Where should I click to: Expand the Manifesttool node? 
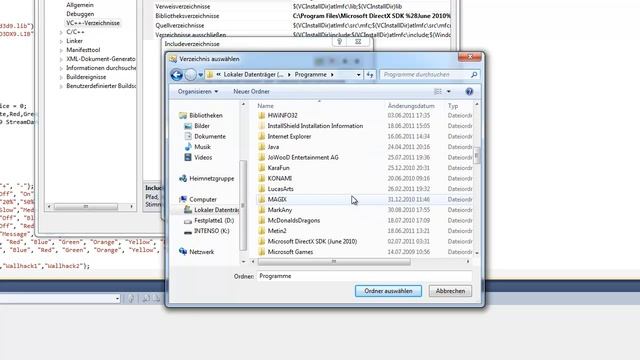pos(61,50)
